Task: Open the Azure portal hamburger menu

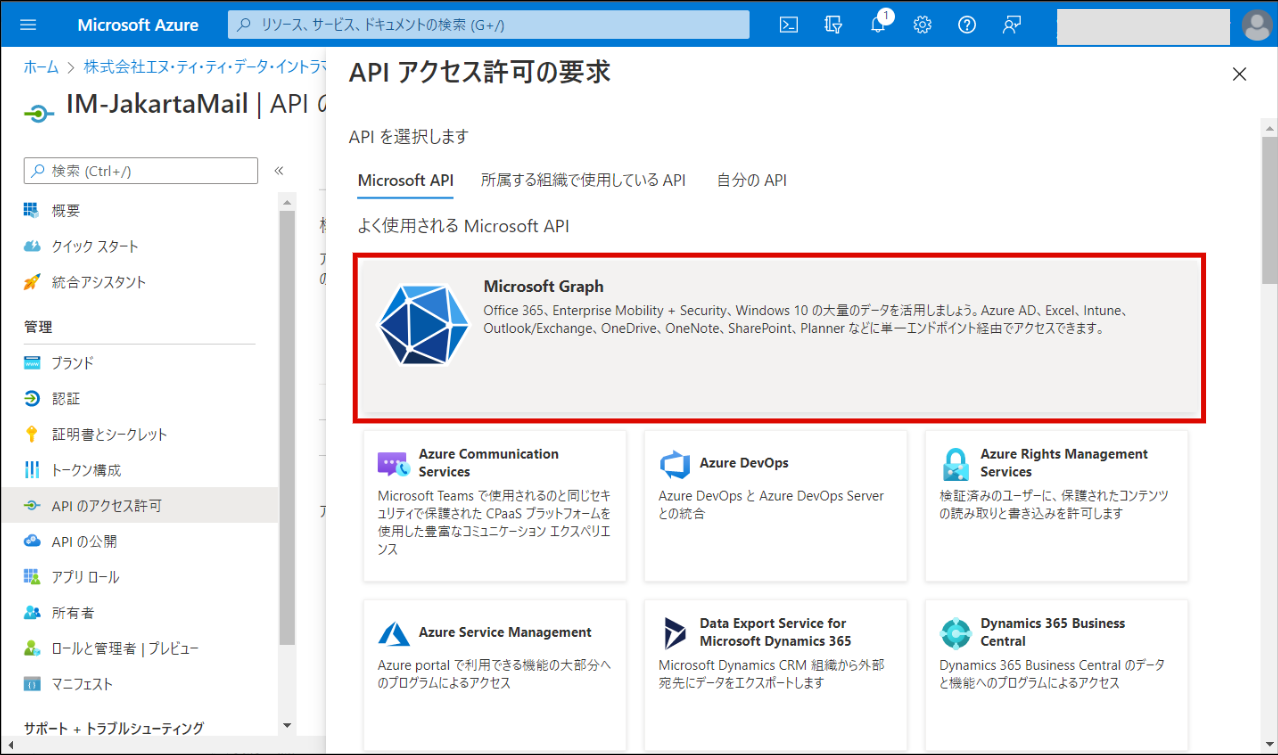Action: click(28, 25)
